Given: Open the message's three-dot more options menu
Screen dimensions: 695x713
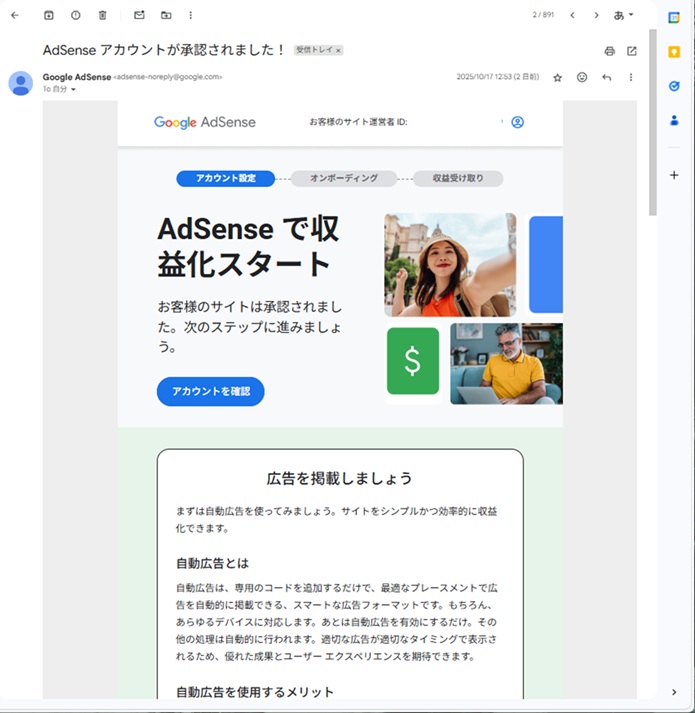Looking at the screenshot, I should coord(630,77).
